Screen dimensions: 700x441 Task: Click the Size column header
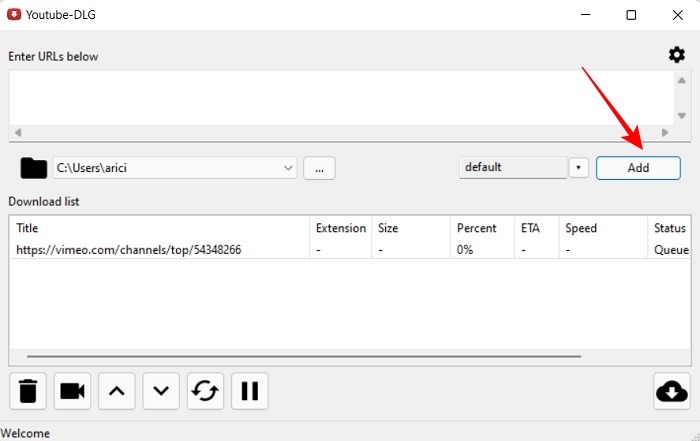pos(411,228)
